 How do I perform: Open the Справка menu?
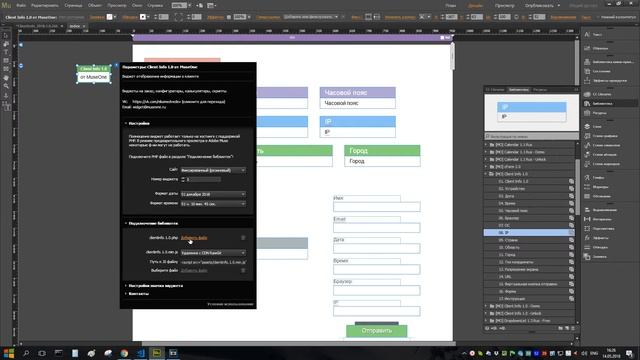(x=155, y=6)
